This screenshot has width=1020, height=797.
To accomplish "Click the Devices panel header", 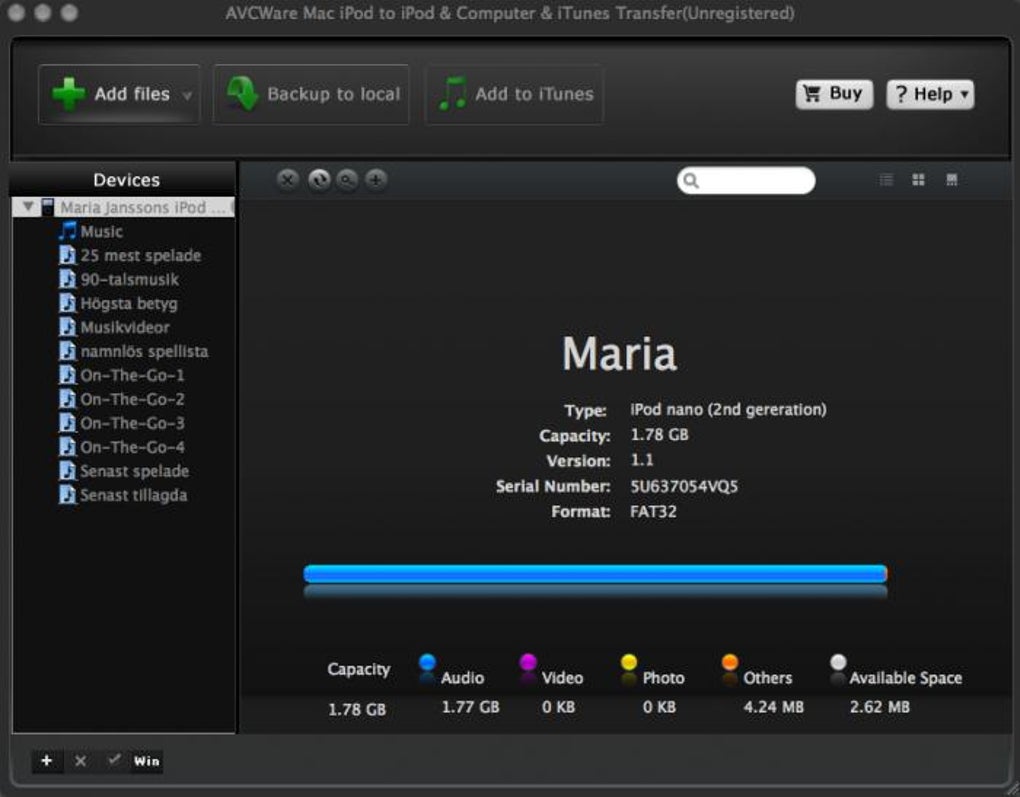I will pos(126,180).
